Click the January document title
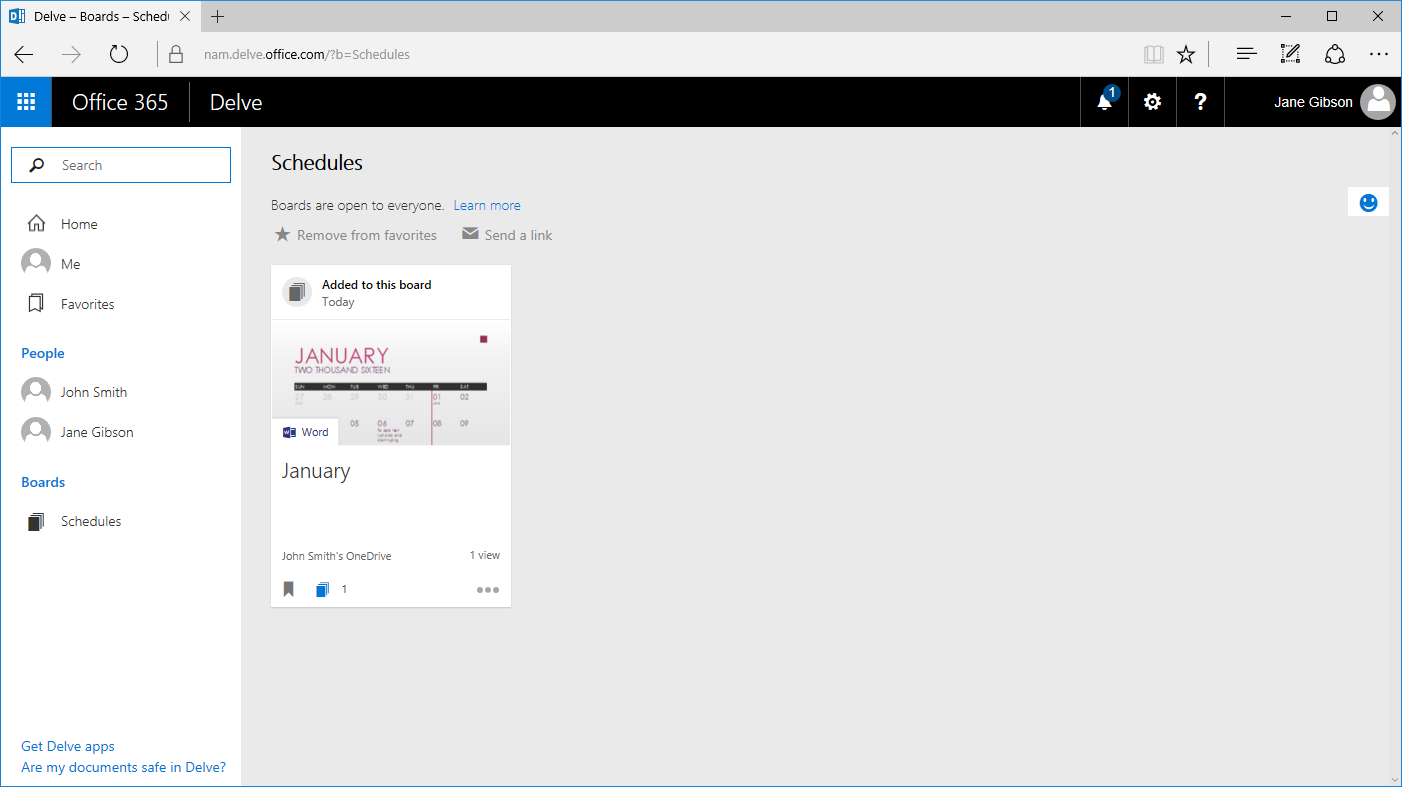This screenshot has width=1402, height=787. click(316, 471)
